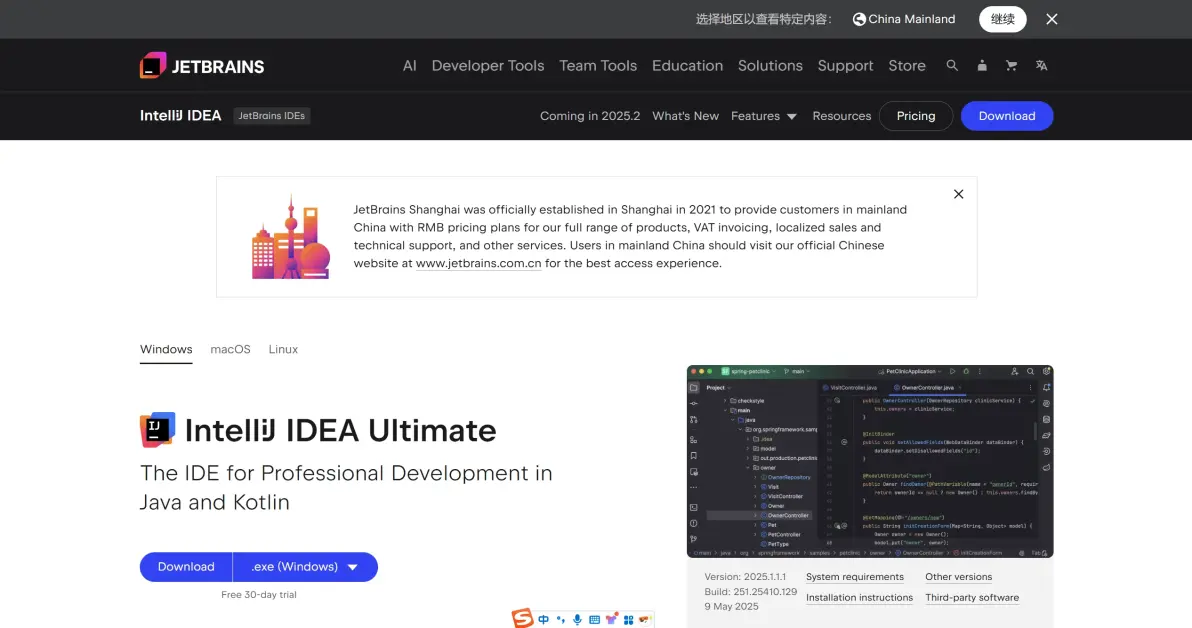Visit the www.jetbrains.com.cn link
Image resolution: width=1192 pixels, height=628 pixels.
[478, 263]
